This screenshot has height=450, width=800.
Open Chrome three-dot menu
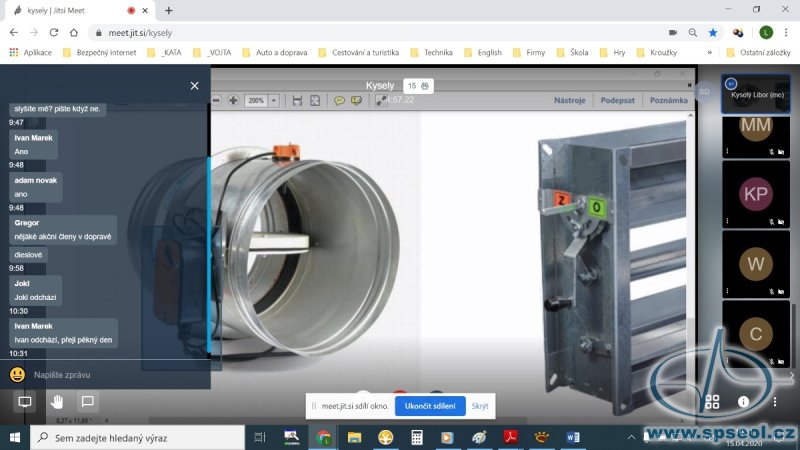pos(786,33)
